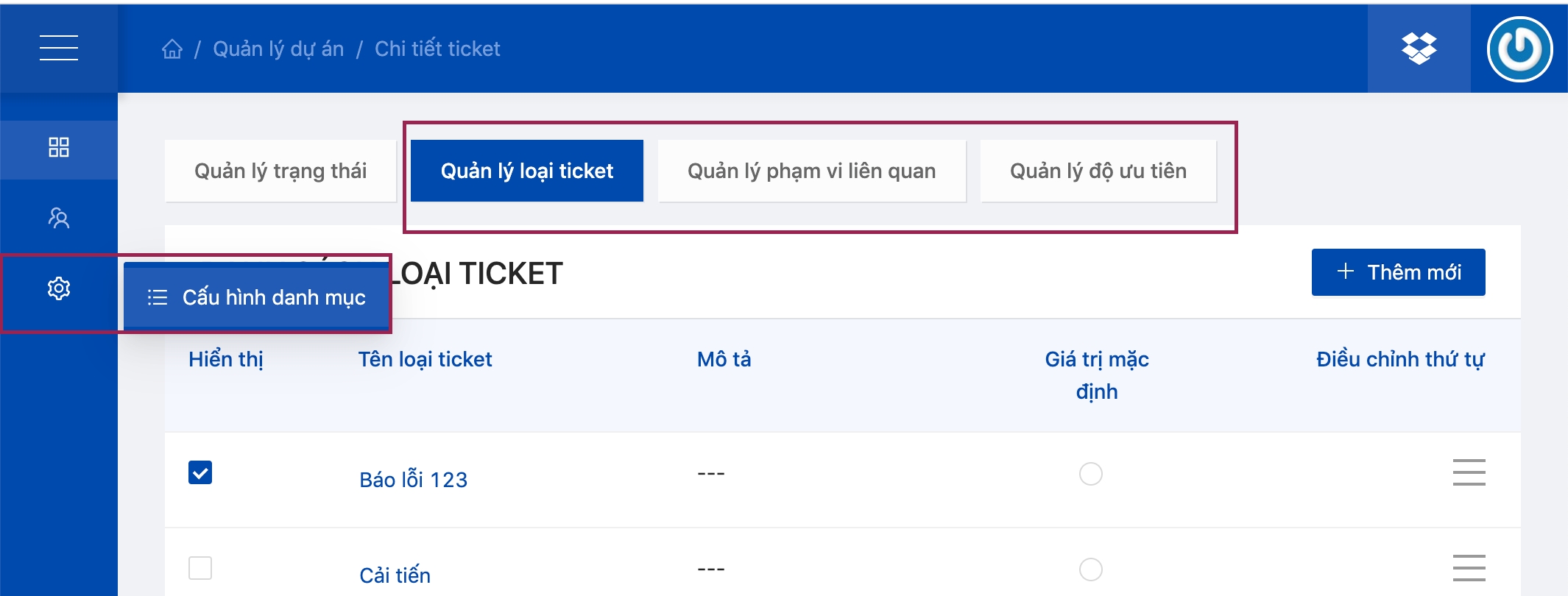1568x596 pixels.
Task: Open Quản lý dự án breadcrumb link
Action: pyautogui.click(x=278, y=49)
